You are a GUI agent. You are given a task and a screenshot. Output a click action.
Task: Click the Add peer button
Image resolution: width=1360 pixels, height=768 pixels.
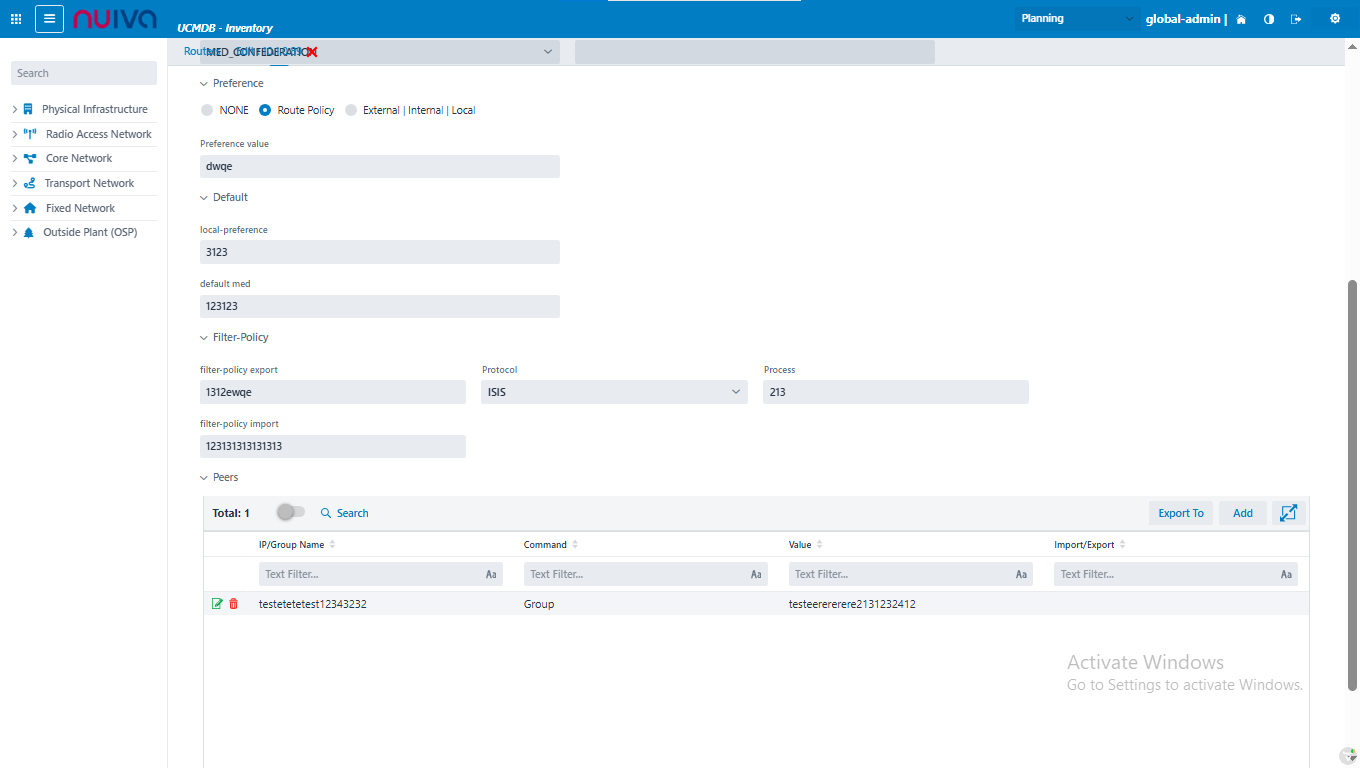pyautogui.click(x=1242, y=513)
